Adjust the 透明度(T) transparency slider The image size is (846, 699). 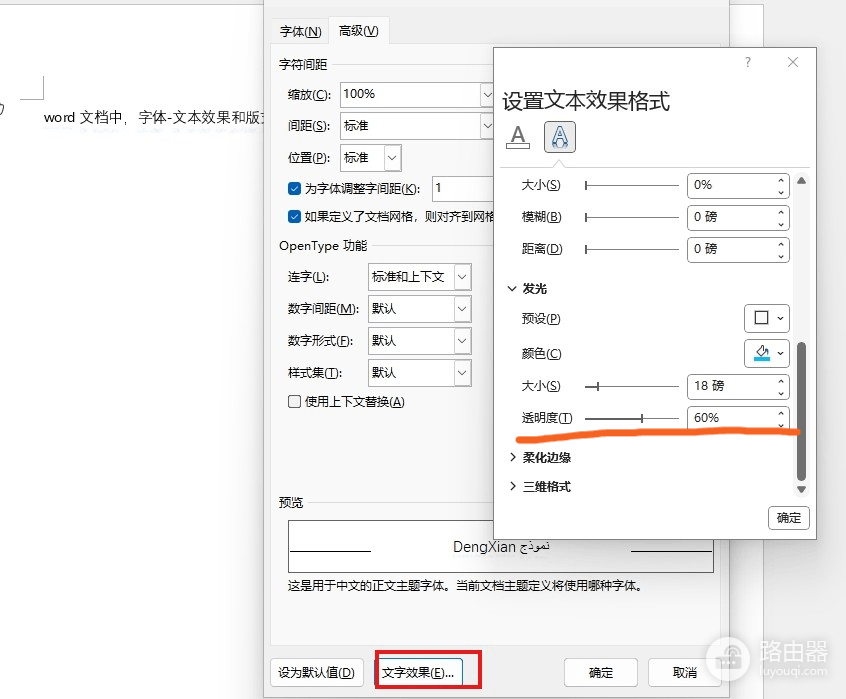click(x=632, y=418)
